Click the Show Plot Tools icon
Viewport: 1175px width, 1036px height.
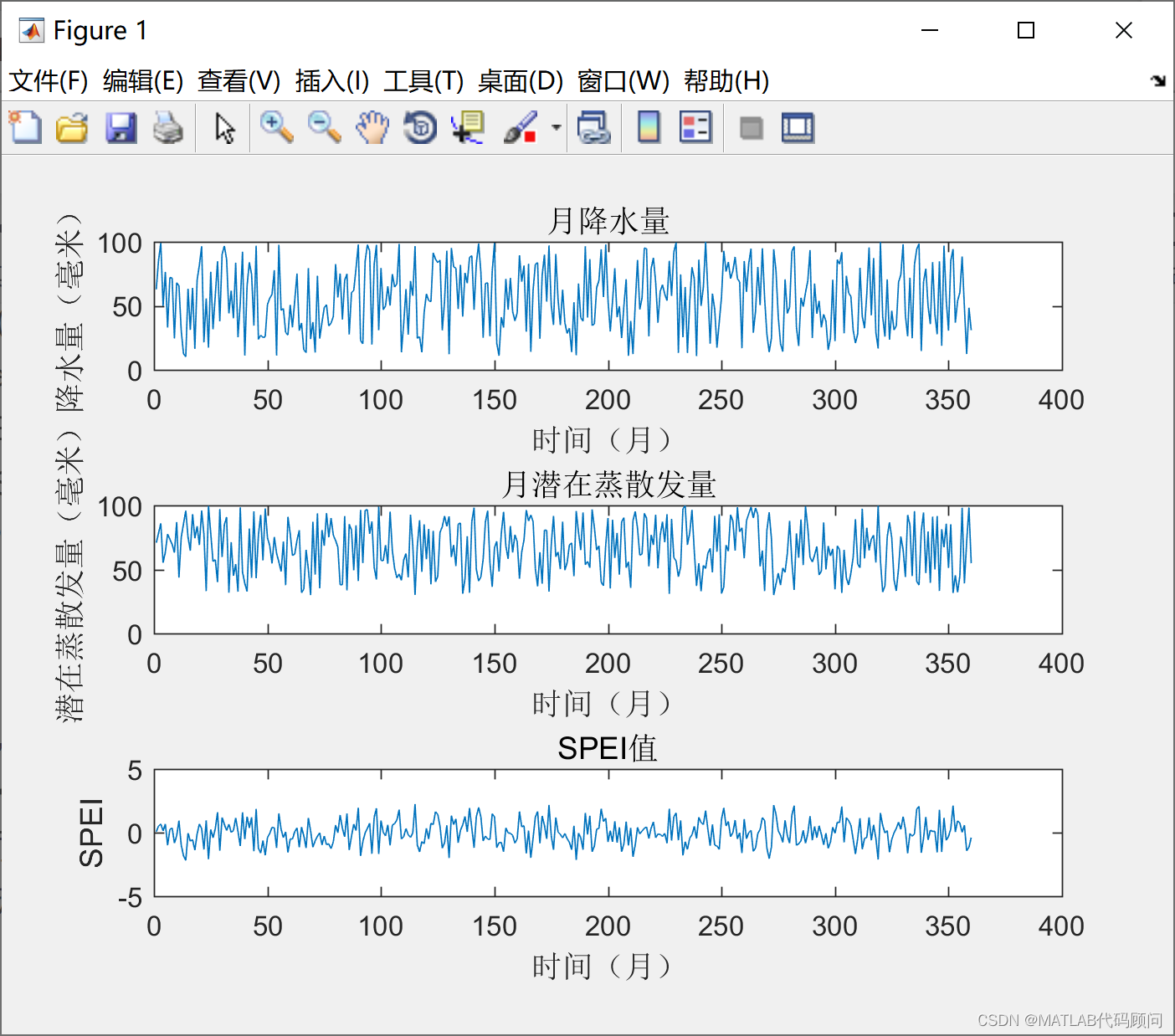798,128
